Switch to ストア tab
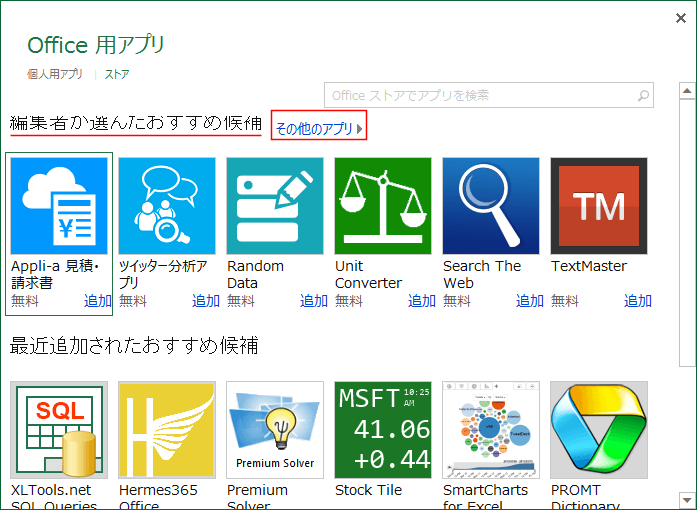The height and width of the screenshot is (510, 697). click(x=117, y=74)
